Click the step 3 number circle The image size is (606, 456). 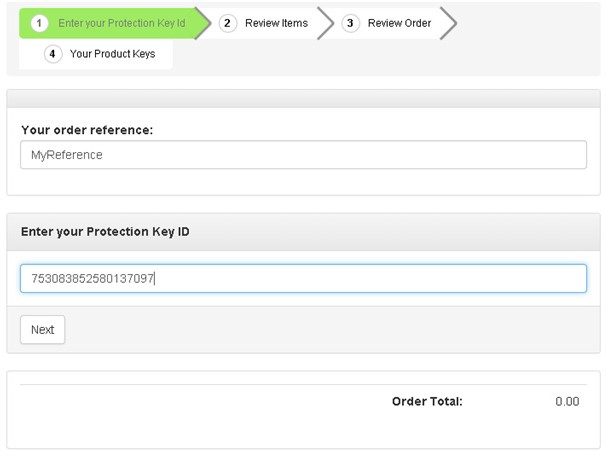pyautogui.click(x=350, y=23)
